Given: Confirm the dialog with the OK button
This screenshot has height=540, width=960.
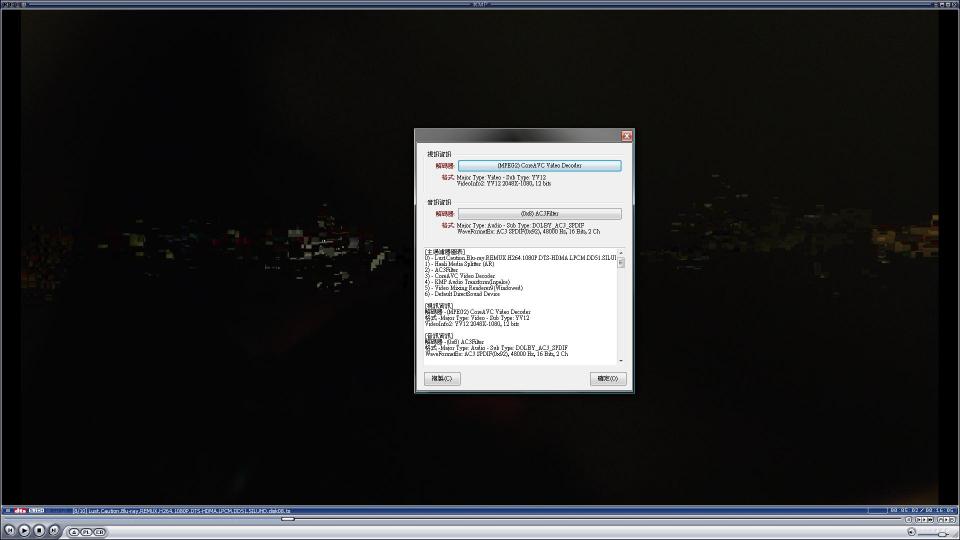Looking at the screenshot, I should [607, 379].
